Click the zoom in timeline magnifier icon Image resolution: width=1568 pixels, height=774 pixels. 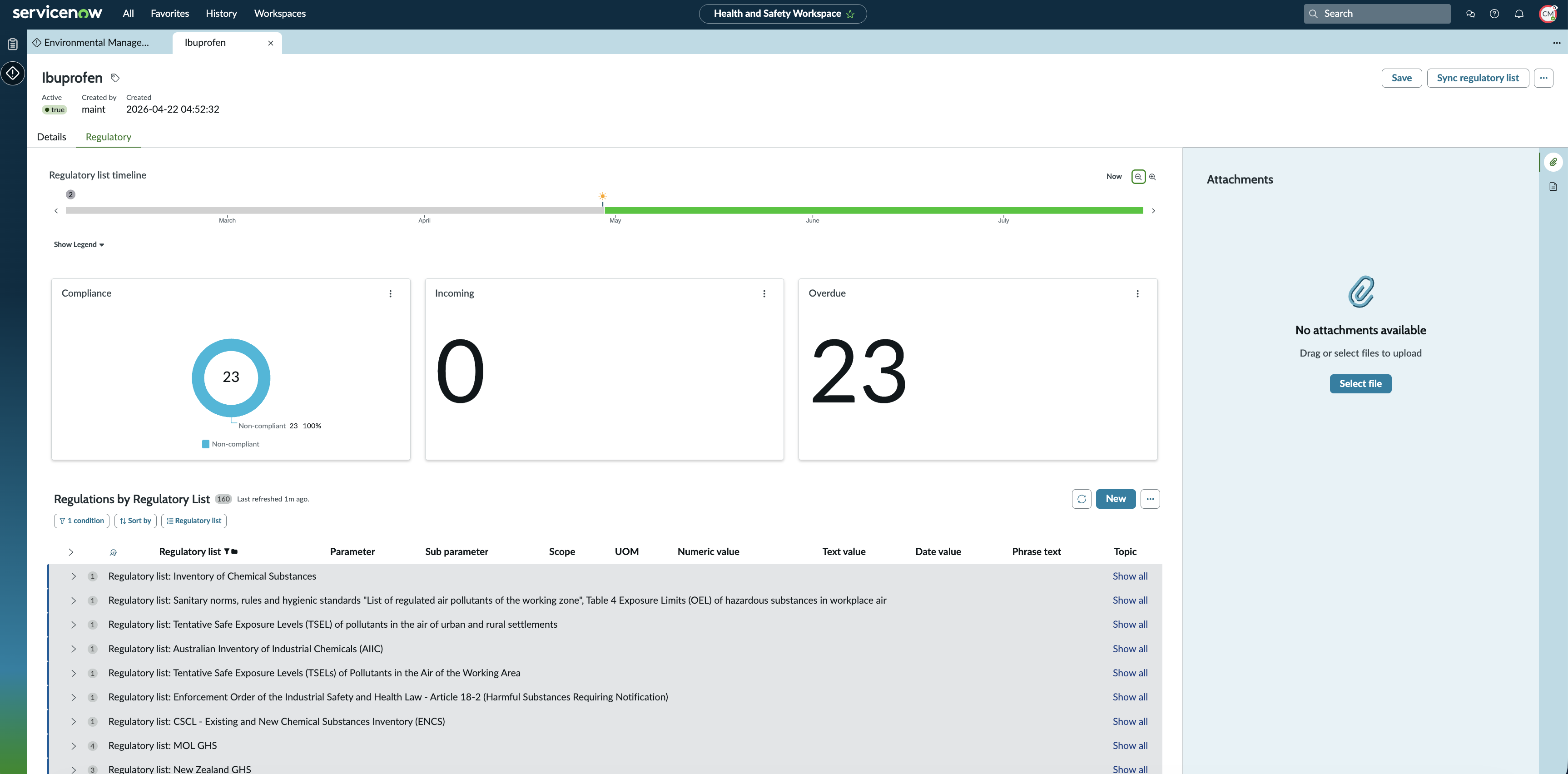pyautogui.click(x=1152, y=176)
